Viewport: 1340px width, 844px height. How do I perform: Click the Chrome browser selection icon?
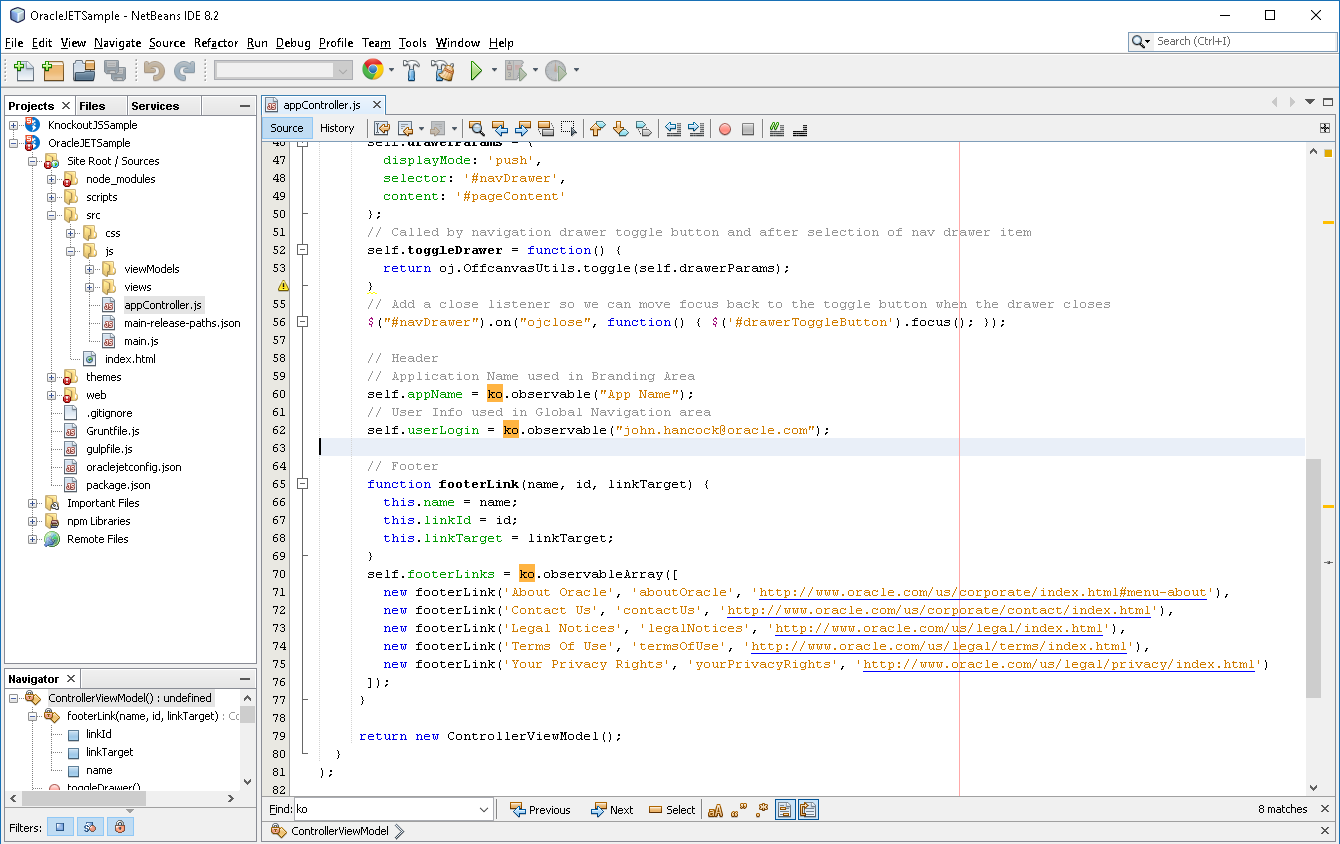pyautogui.click(x=373, y=70)
